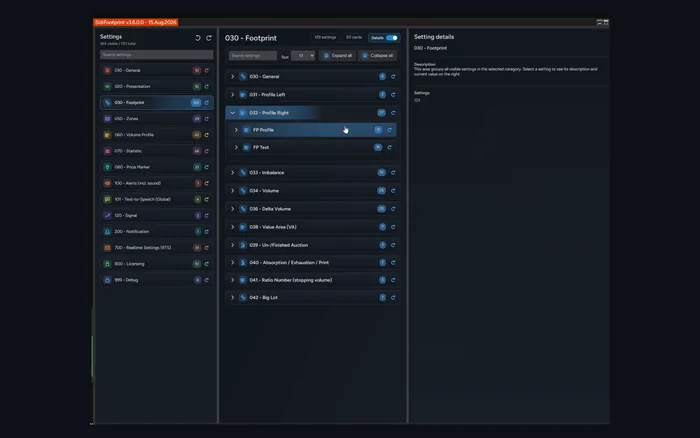Image resolution: width=700 pixels, height=438 pixels.
Task: Reset the 038 - Value Area card
Action: point(393,227)
